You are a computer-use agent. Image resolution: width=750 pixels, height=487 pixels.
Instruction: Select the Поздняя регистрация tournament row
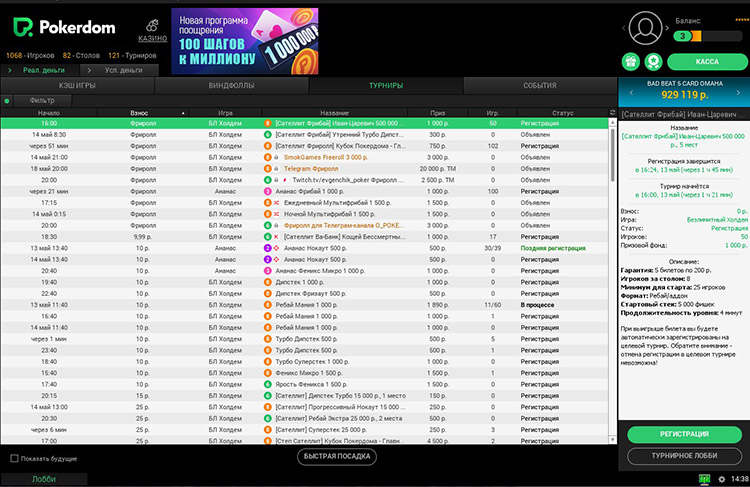click(x=305, y=248)
